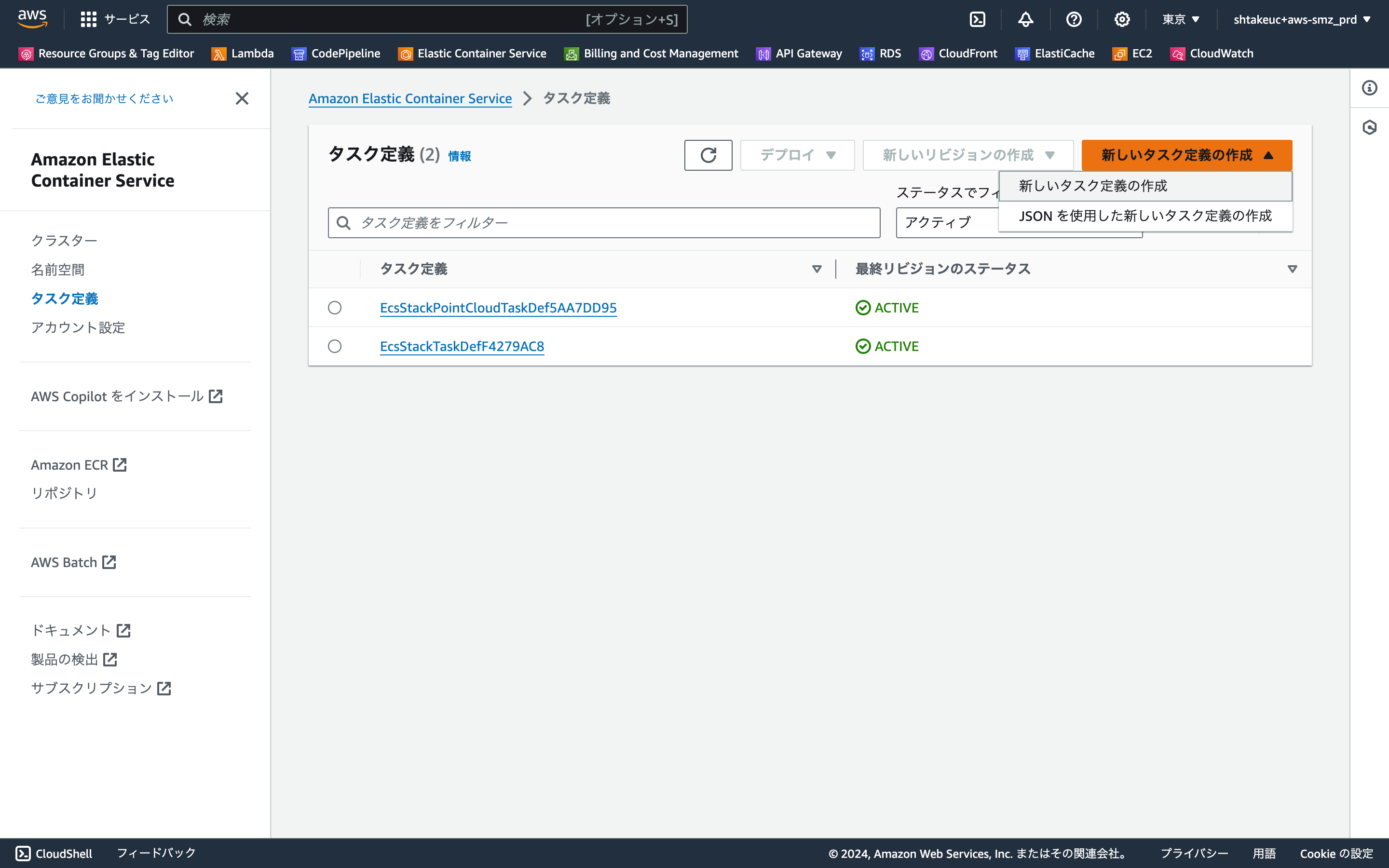This screenshot has width=1389, height=868.
Task: Open Amazon ECR external link
Action: (79, 464)
